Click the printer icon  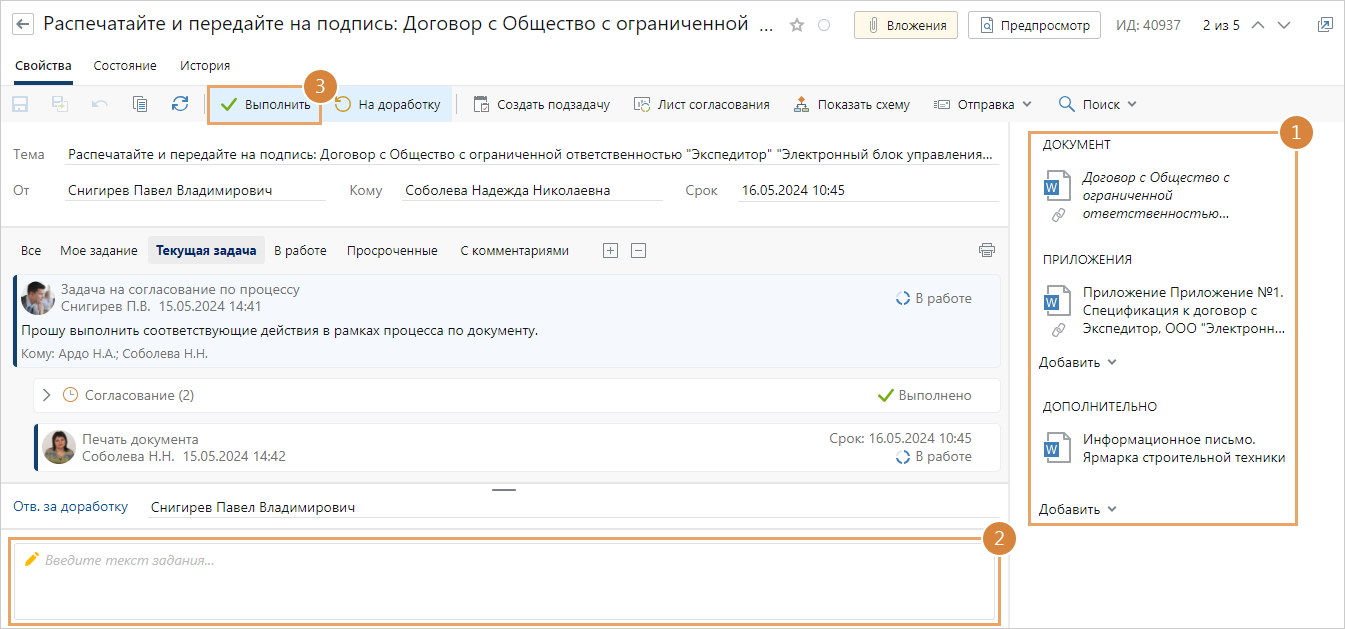tap(987, 250)
